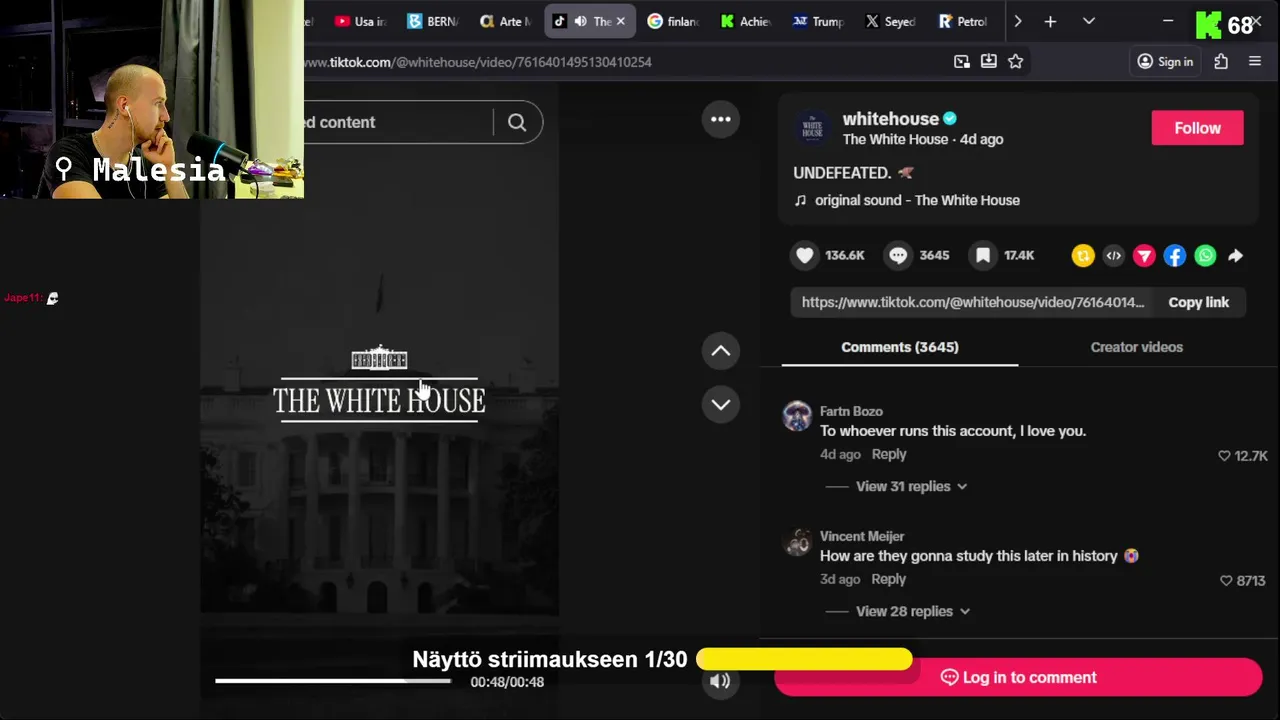Like Fartn Bozo's comment
The image size is (1280, 720).
1224,456
